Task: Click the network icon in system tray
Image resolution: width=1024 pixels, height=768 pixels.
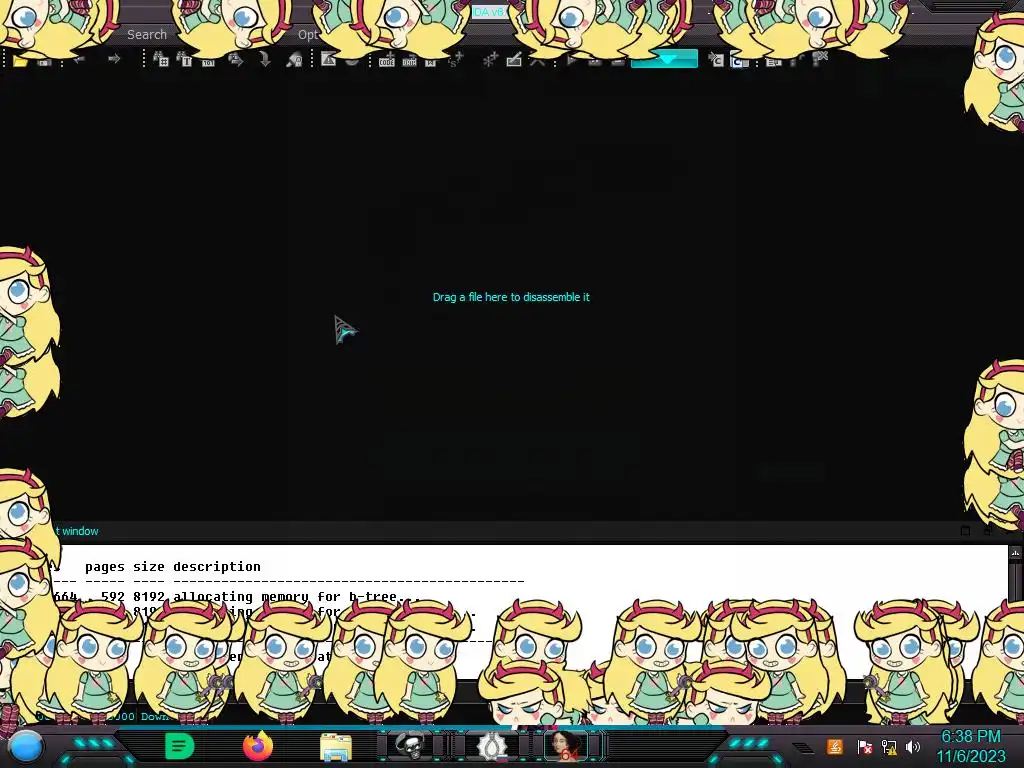Action: pyautogui.click(x=889, y=746)
